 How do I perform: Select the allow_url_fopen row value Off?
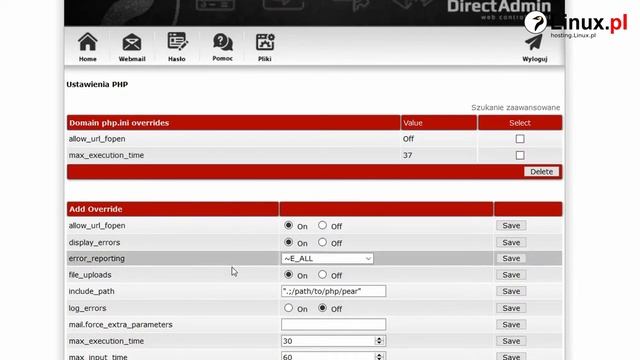(x=408, y=139)
